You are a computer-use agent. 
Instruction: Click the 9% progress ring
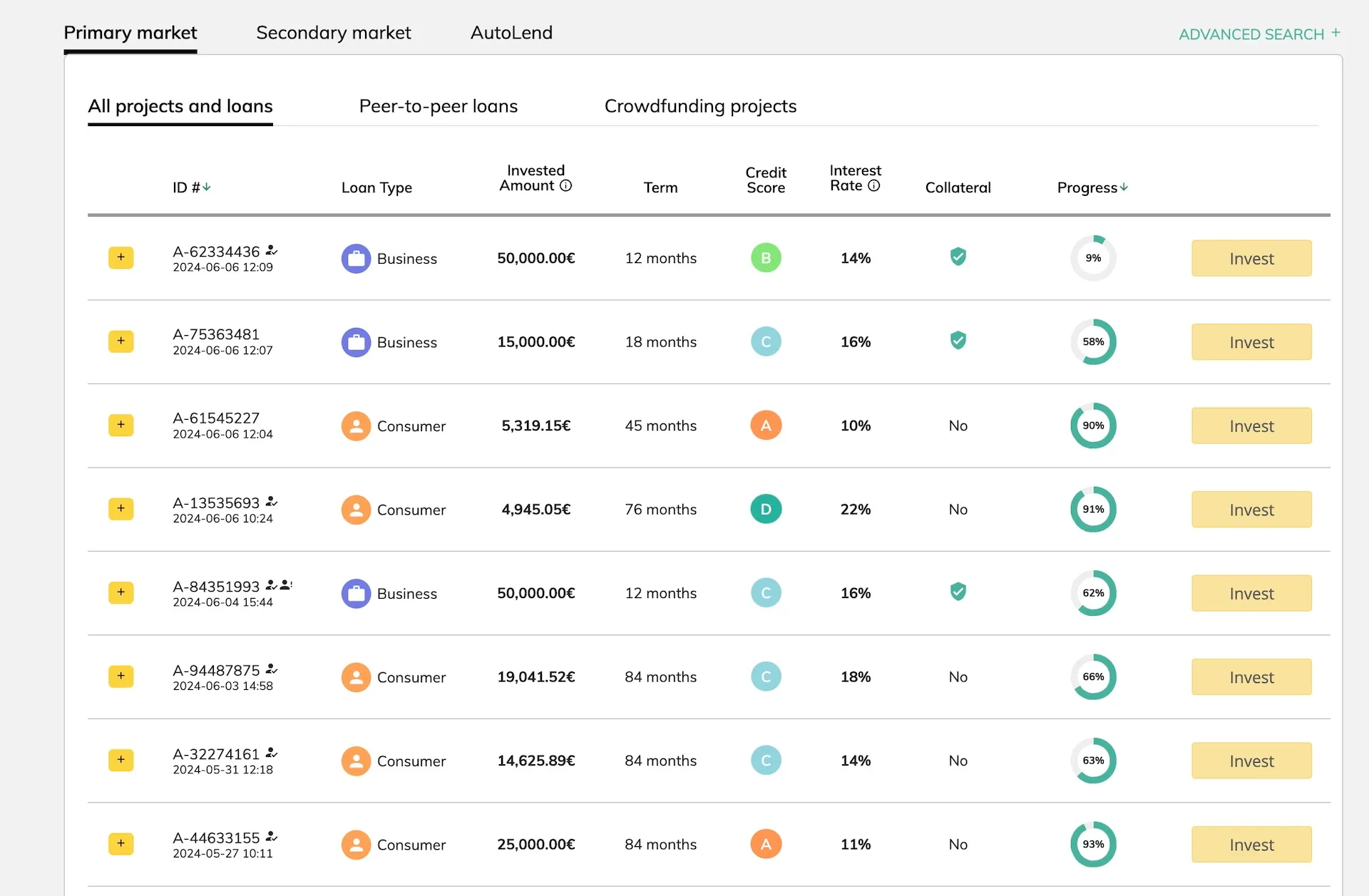point(1093,258)
